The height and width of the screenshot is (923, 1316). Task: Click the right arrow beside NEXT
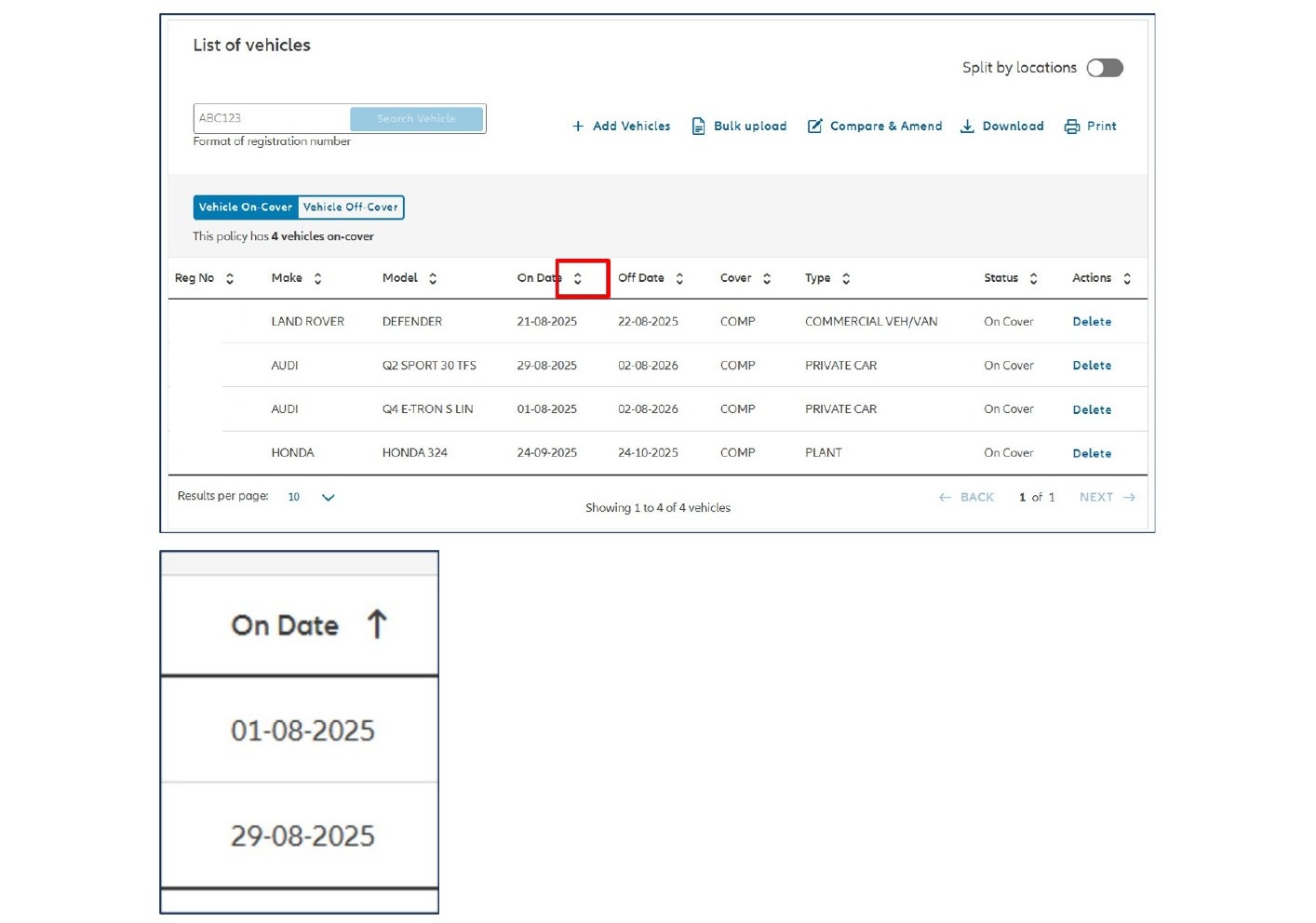tap(1129, 498)
